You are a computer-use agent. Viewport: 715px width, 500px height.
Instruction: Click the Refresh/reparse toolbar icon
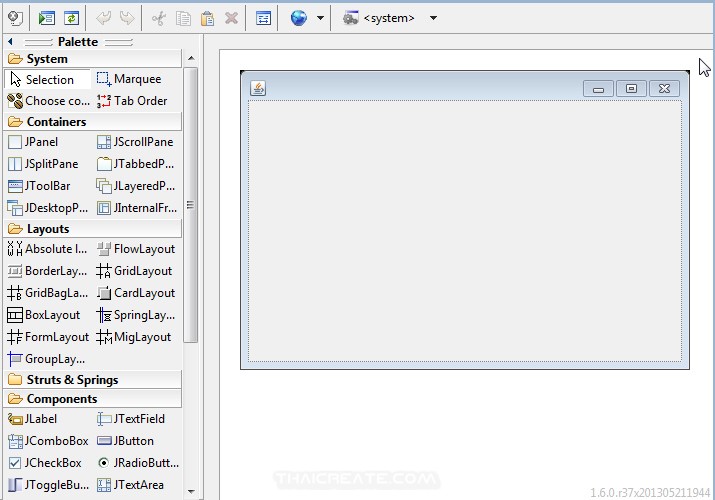point(71,18)
